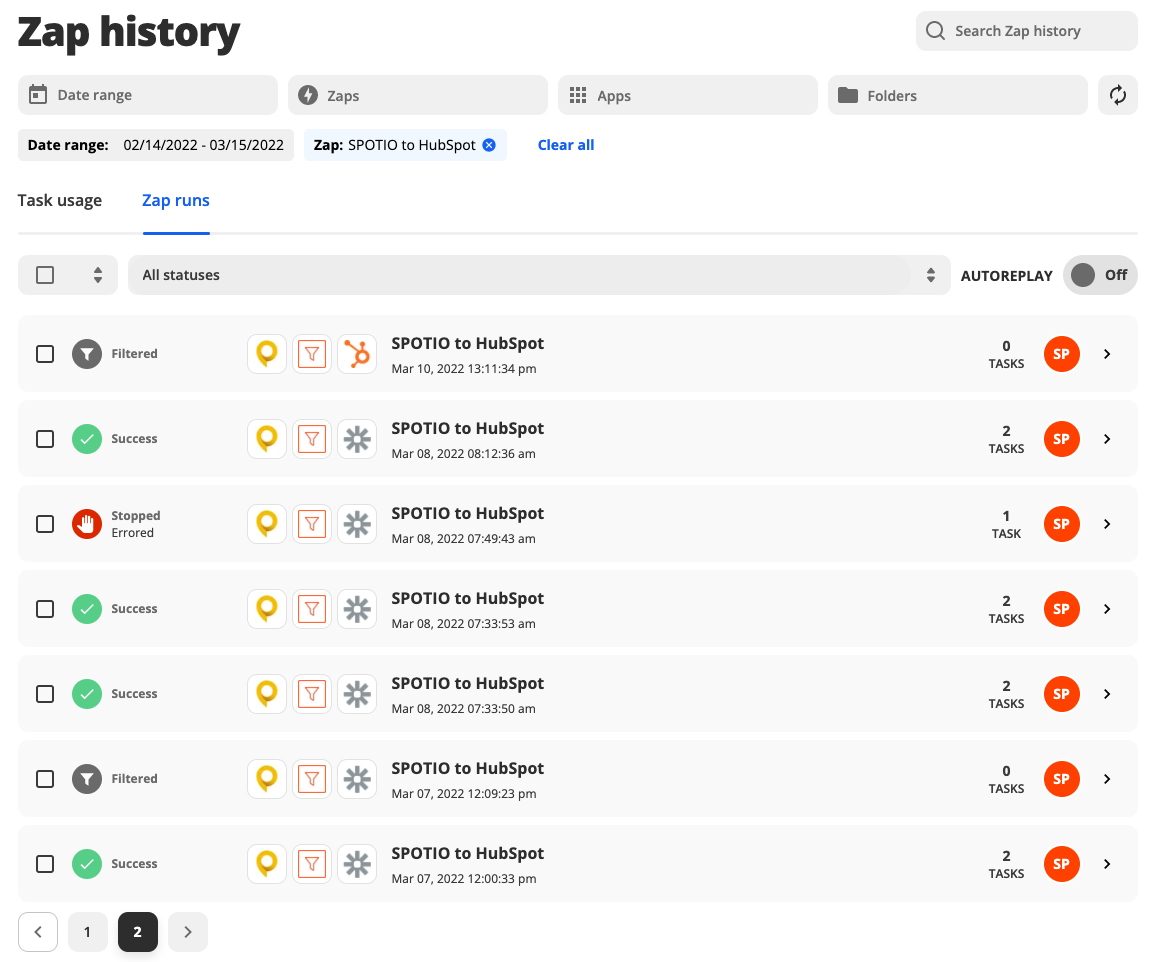Click the 0 TASKS count on the Mar 10 run
Viewport: 1151px width, 962px height.
tap(1006, 354)
